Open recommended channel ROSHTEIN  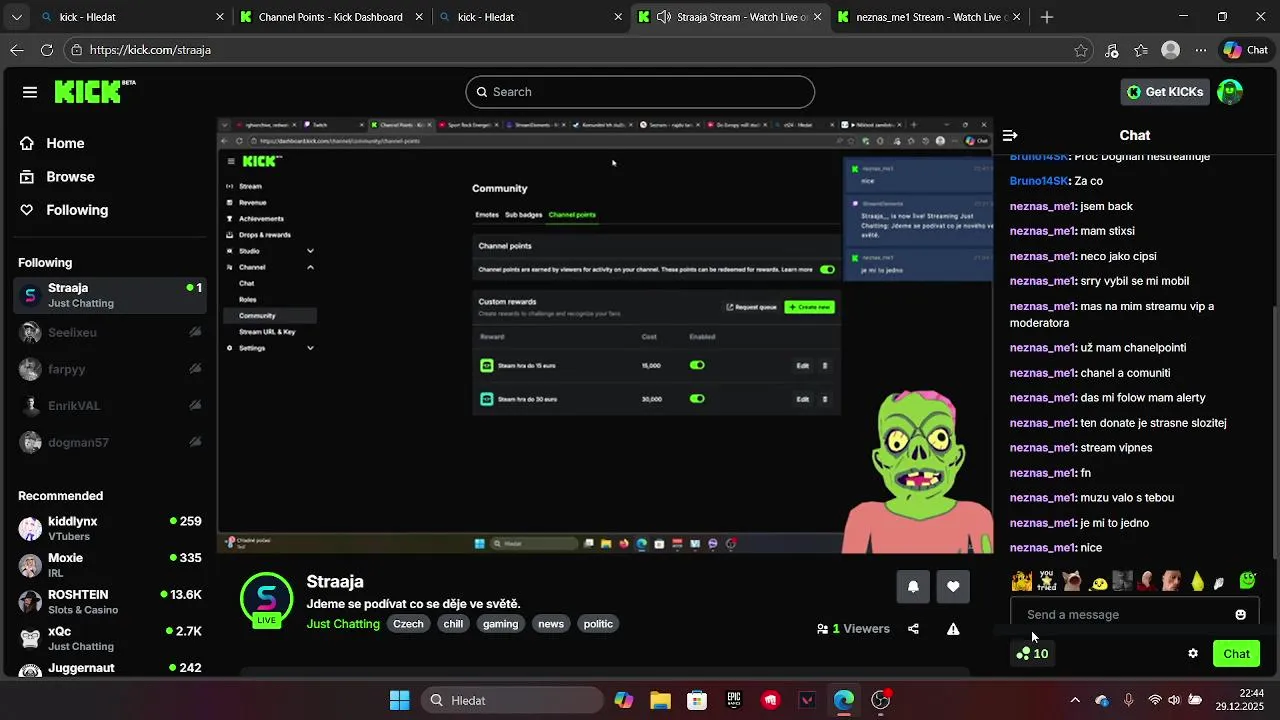pos(110,602)
